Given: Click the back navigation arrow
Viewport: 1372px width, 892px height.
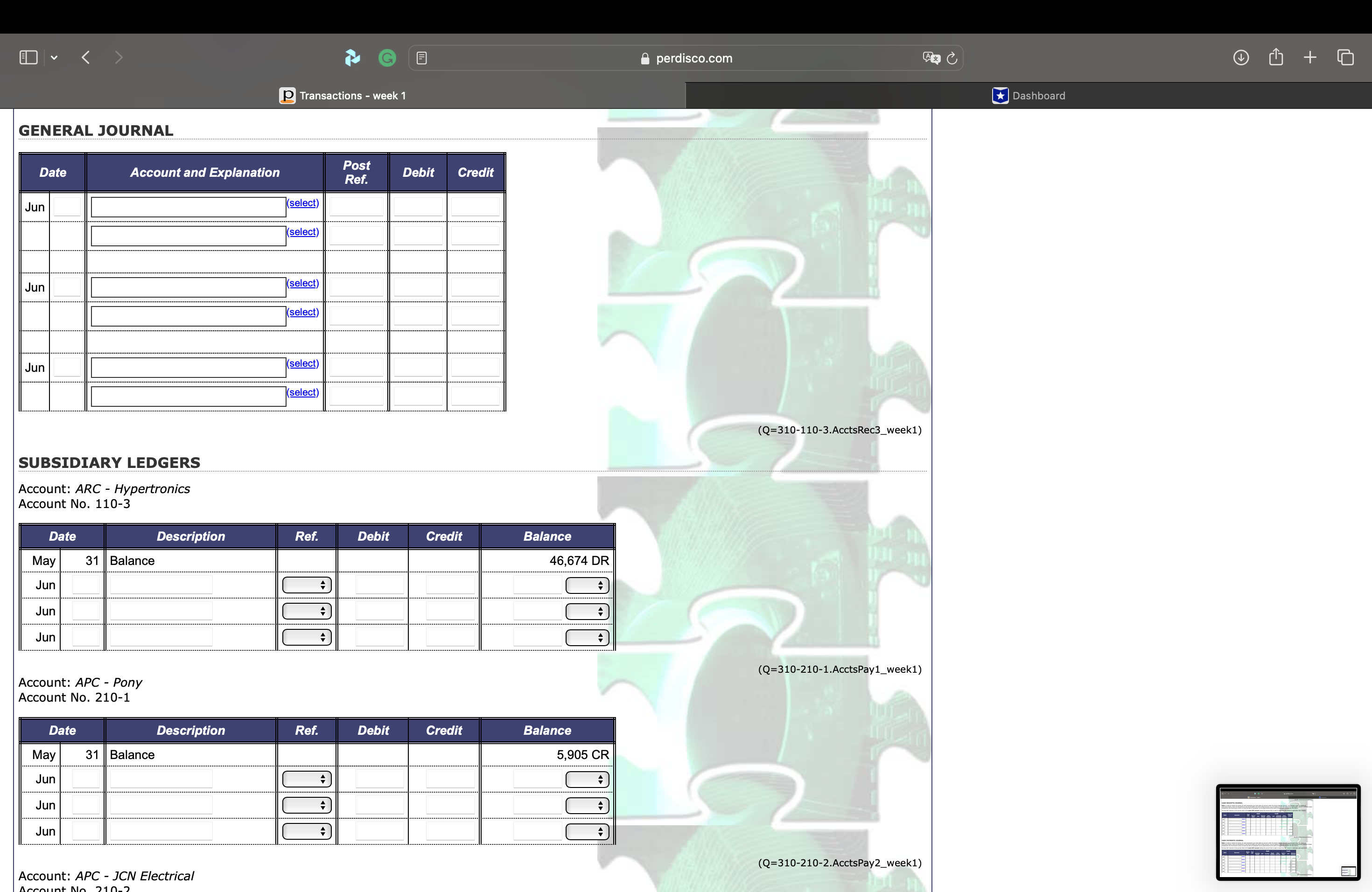Looking at the screenshot, I should (x=85, y=57).
